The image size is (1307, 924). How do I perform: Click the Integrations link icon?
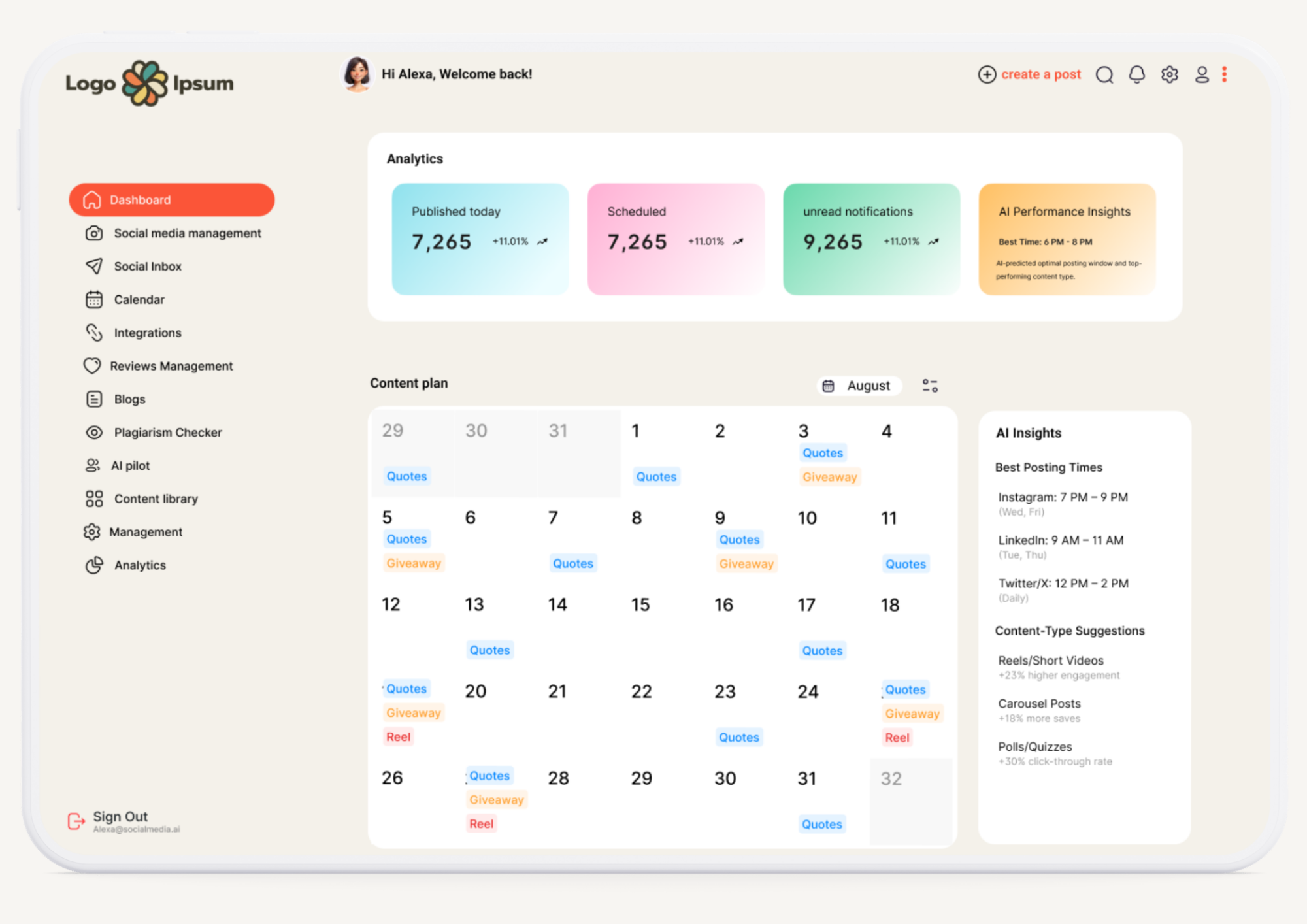94,333
